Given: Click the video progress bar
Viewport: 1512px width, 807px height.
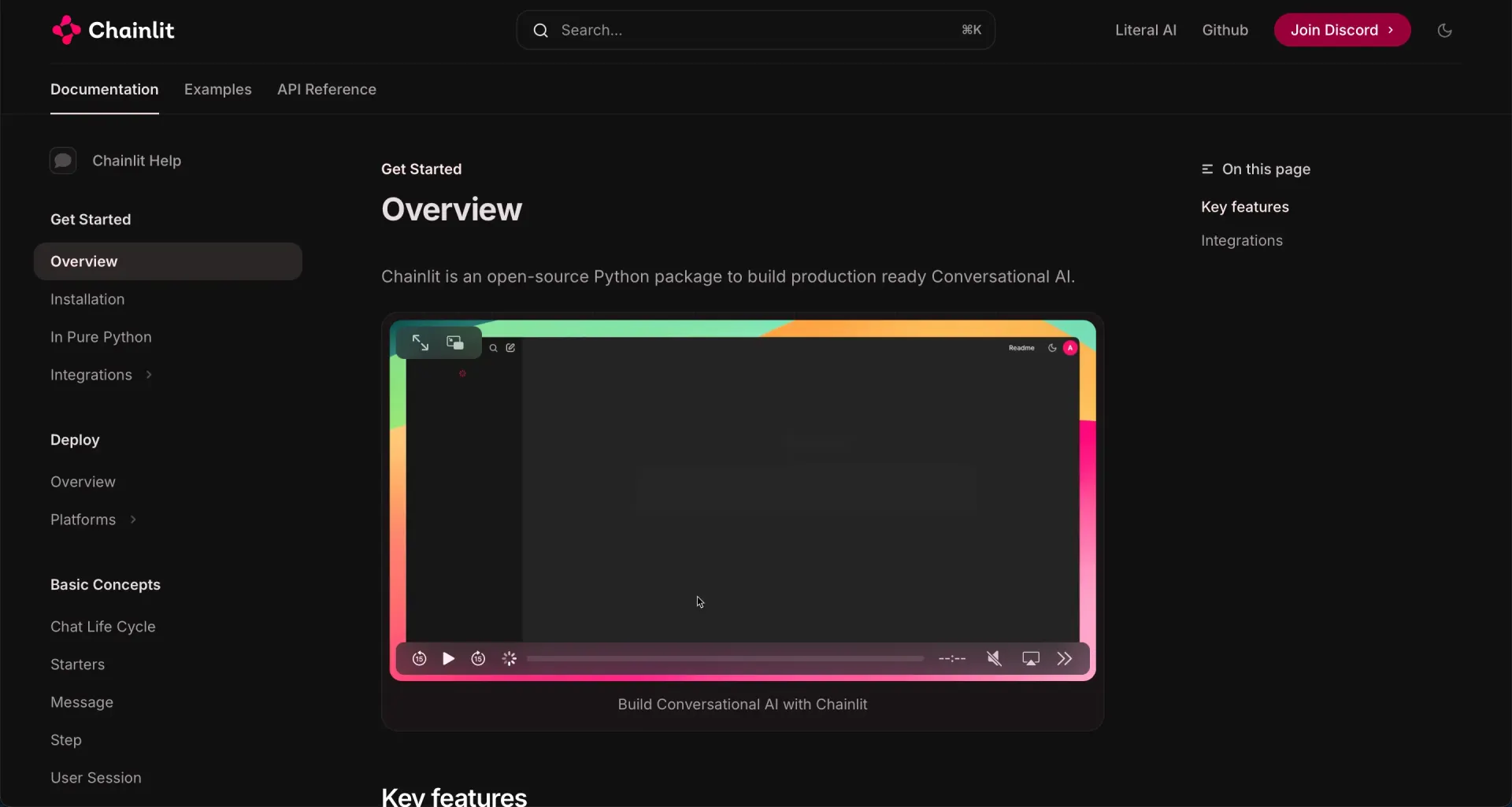Looking at the screenshot, I should click(725, 658).
